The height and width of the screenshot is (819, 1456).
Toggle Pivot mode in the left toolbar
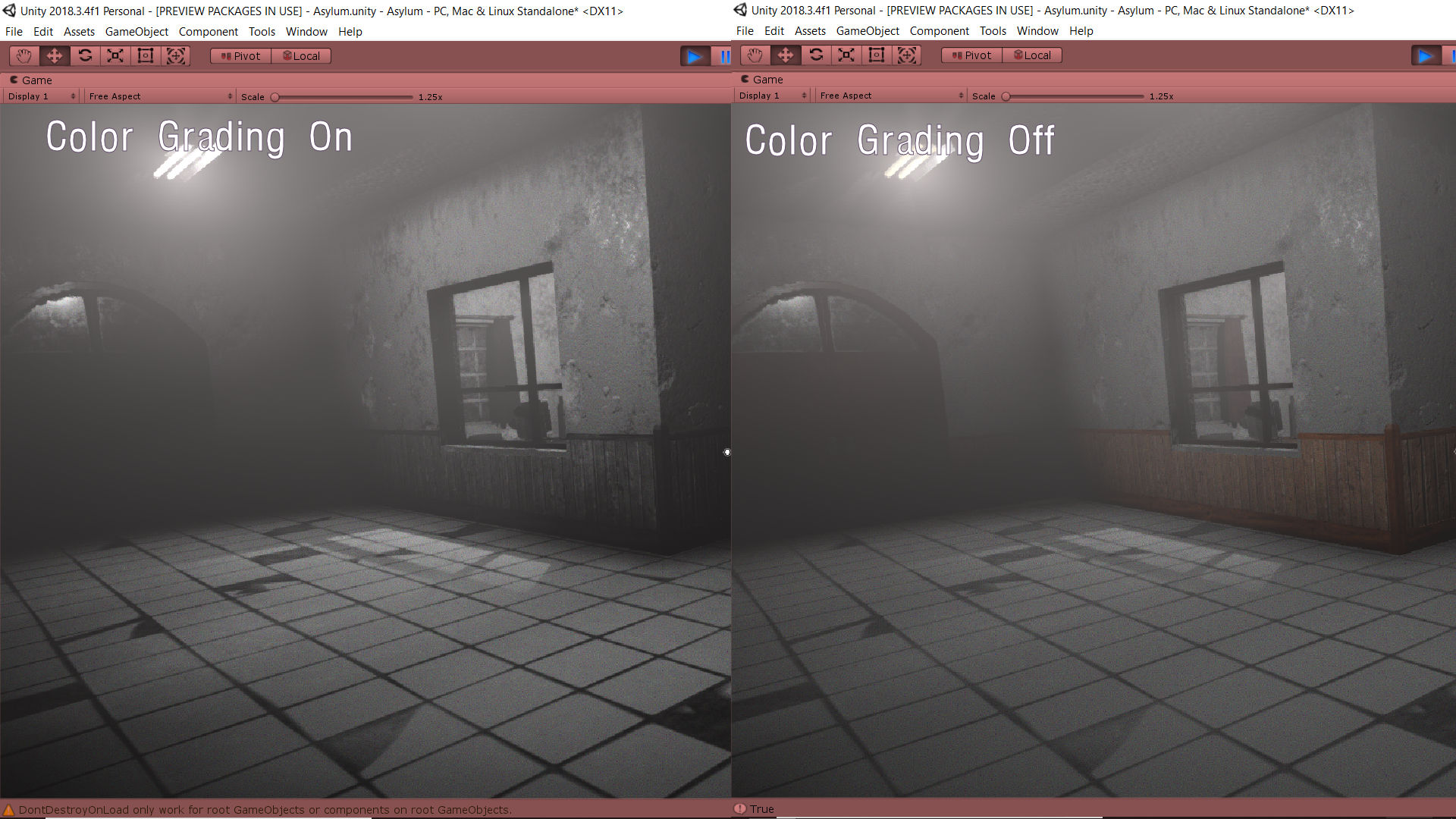pyautogui.click(x=239, y=55)
